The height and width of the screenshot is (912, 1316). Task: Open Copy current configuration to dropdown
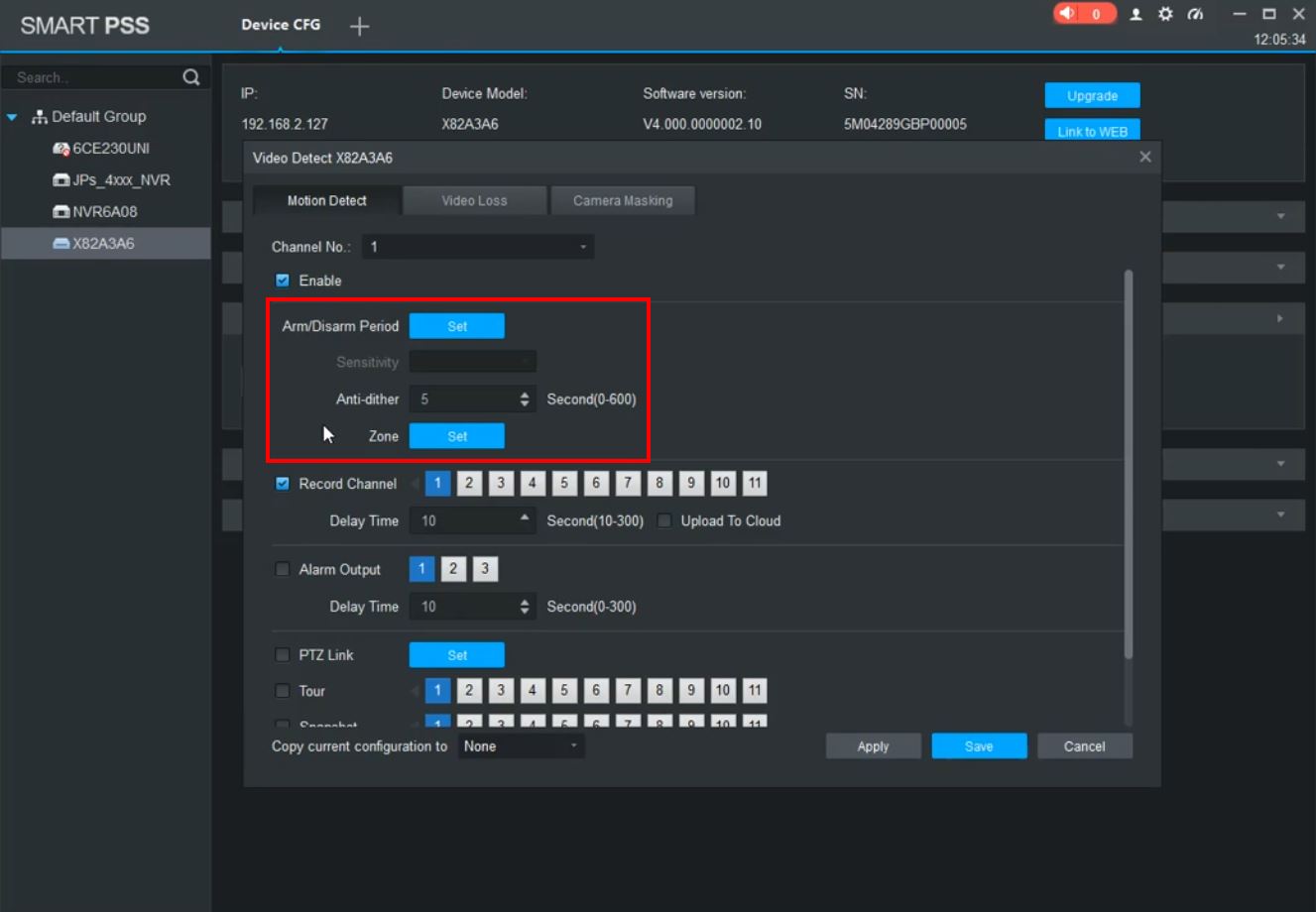point(521,746)
